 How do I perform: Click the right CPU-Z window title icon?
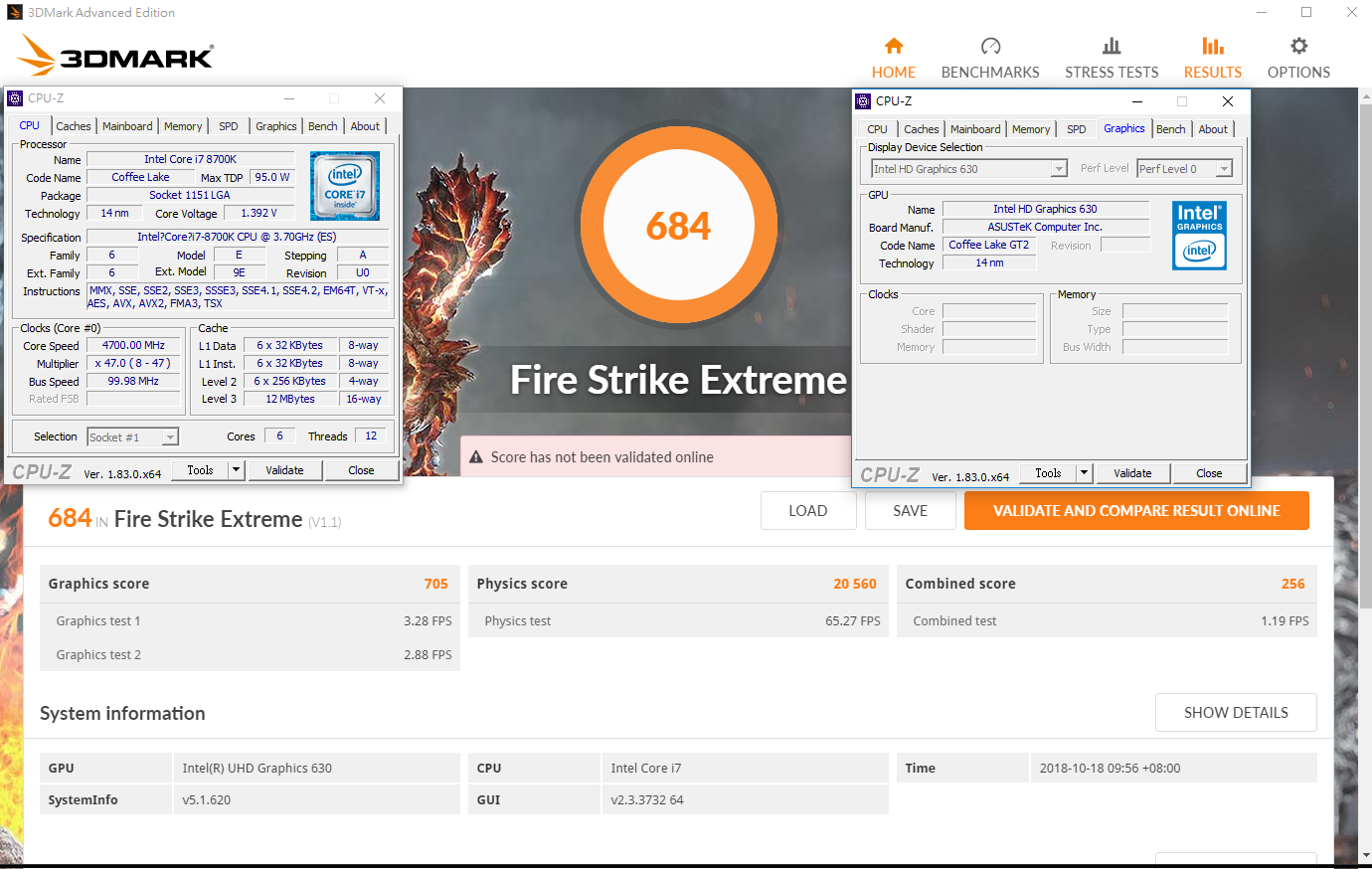tap(863, 101)
